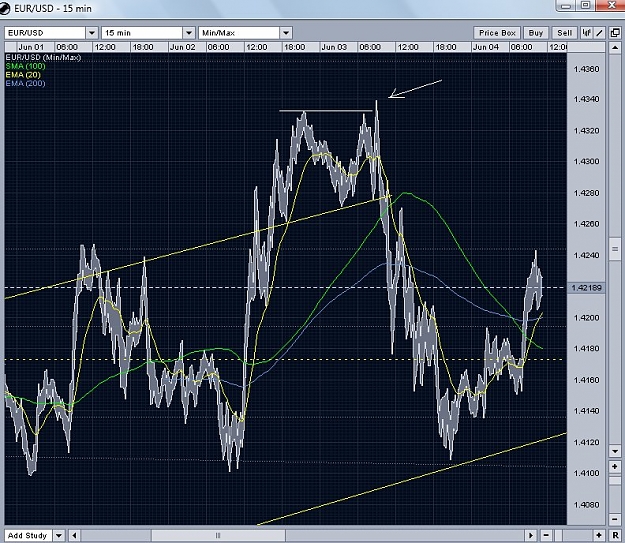Screen dimensions: 625x543
Task: Click the Jun 03 date header
Action: point(334,47)
